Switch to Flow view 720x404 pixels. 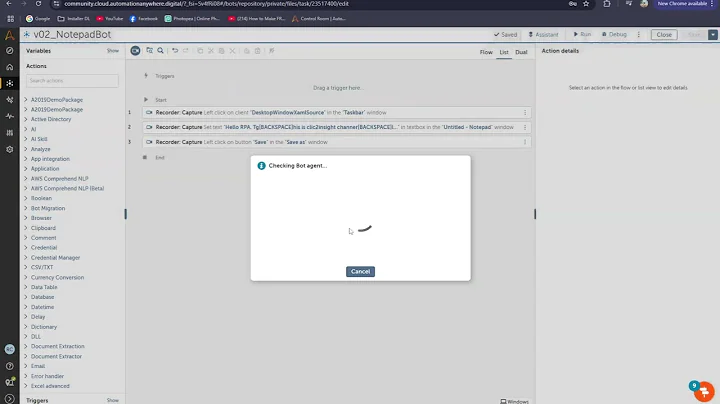pyautogui.click(x=486, y=52)
